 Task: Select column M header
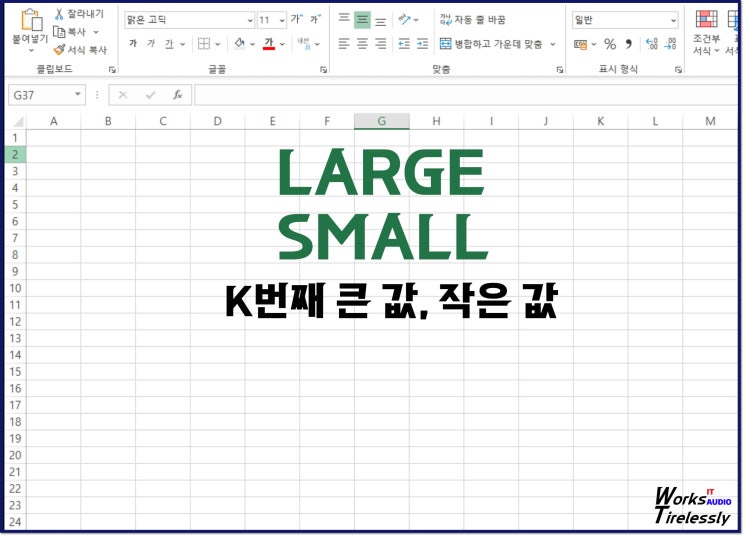click(x=710, y=121)
